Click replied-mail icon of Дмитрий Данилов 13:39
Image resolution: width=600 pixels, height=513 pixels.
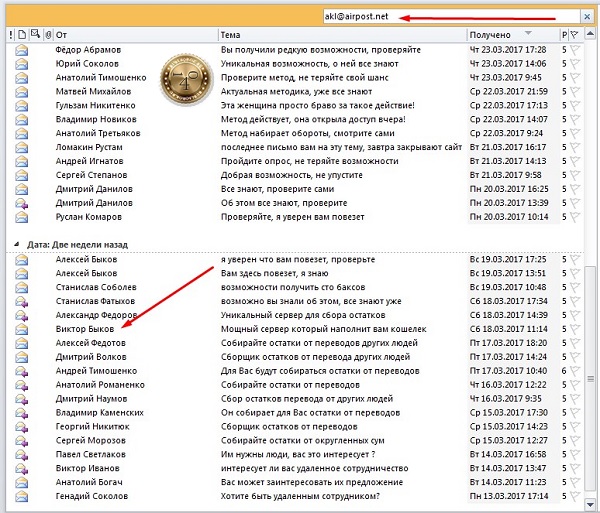point(21,203)
